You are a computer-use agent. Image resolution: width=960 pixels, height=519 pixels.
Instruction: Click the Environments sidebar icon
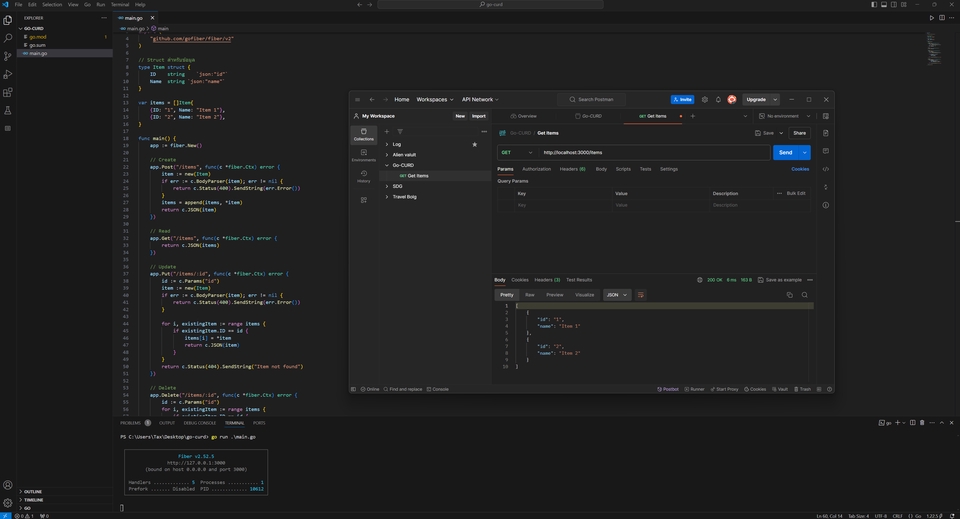click(x=363, y=154)
